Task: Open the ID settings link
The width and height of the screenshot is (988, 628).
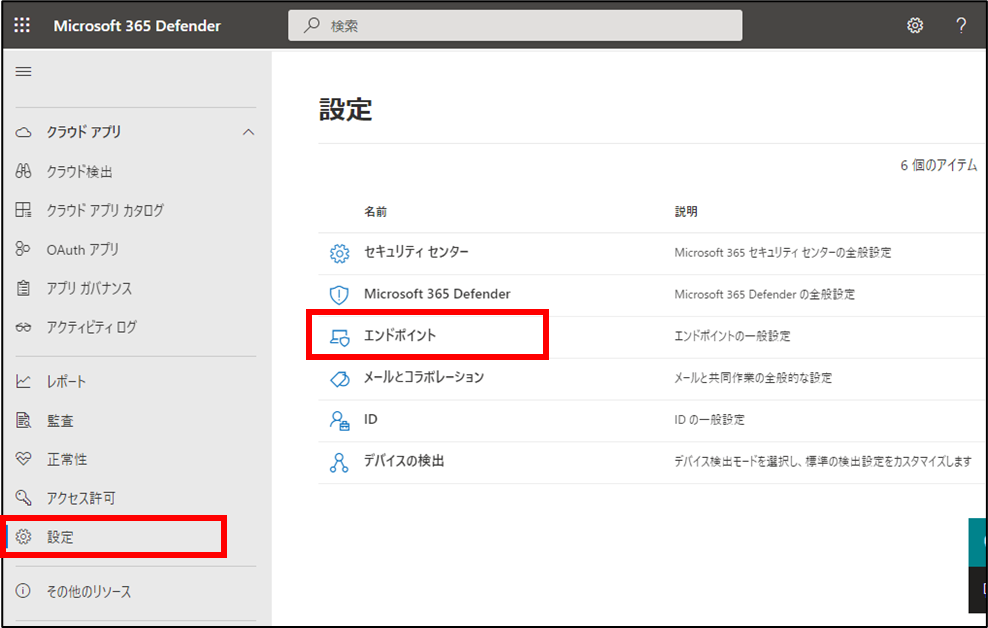Action: pos(370,419)
